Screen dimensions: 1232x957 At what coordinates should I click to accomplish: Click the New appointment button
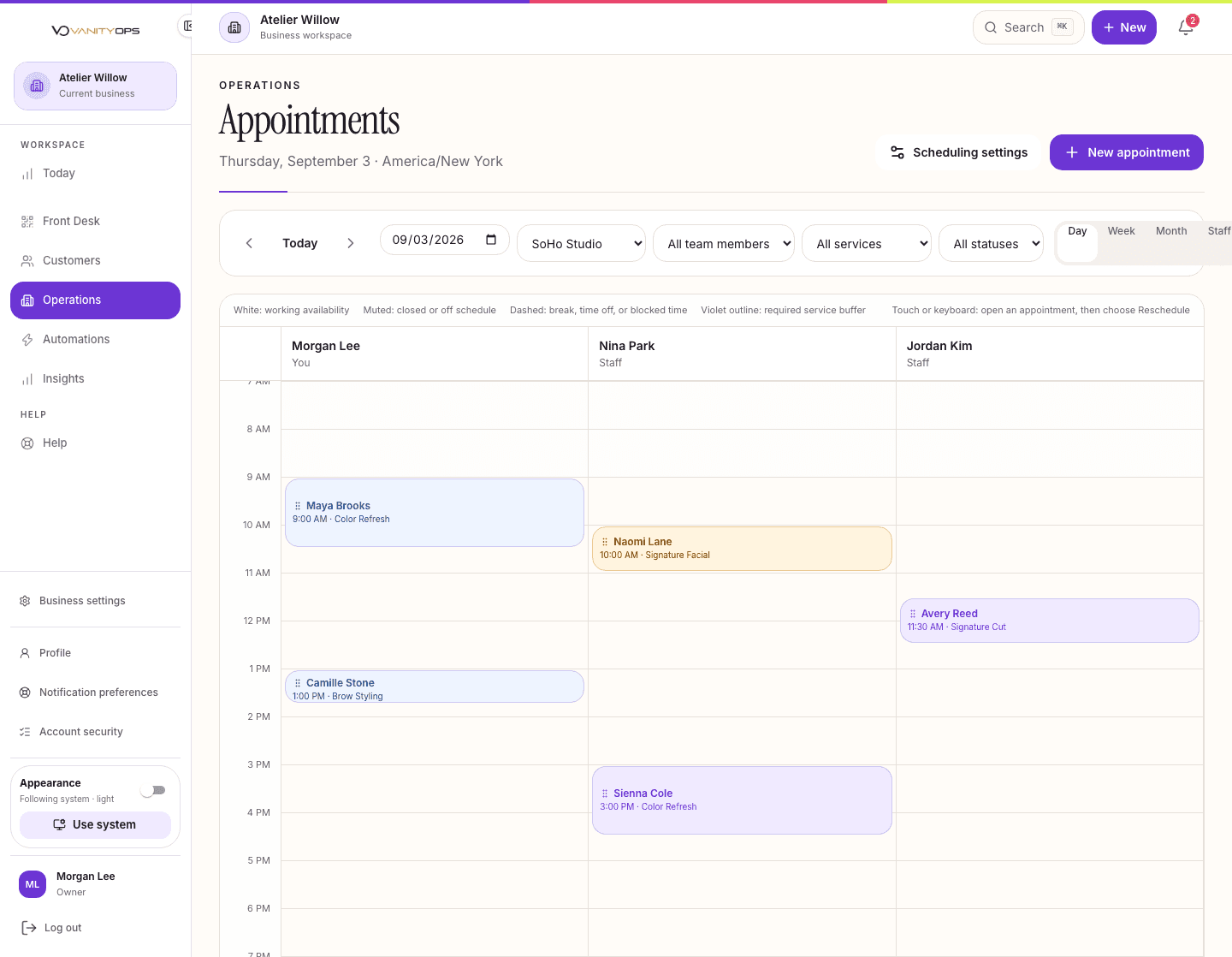coord(1127,152)
